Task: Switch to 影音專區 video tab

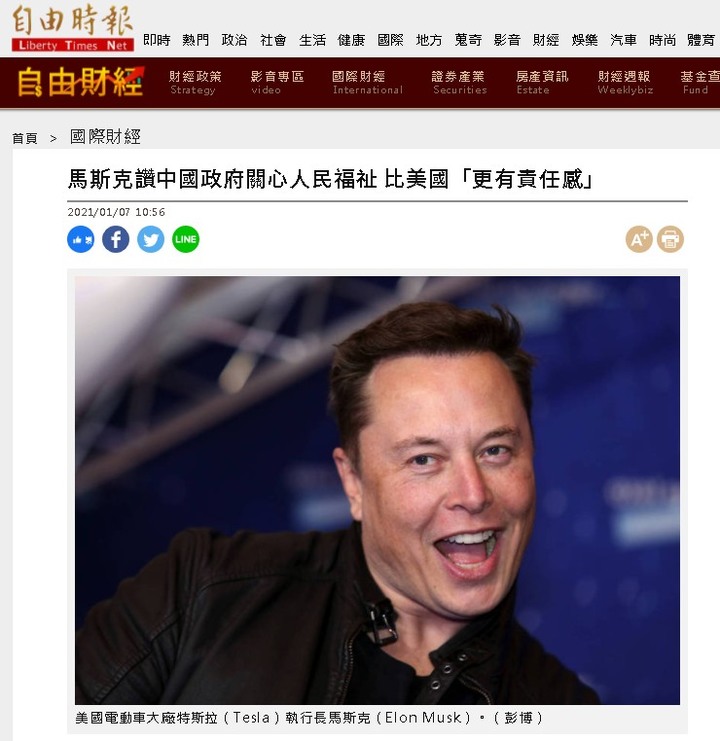Action: (x=277, y=83)
